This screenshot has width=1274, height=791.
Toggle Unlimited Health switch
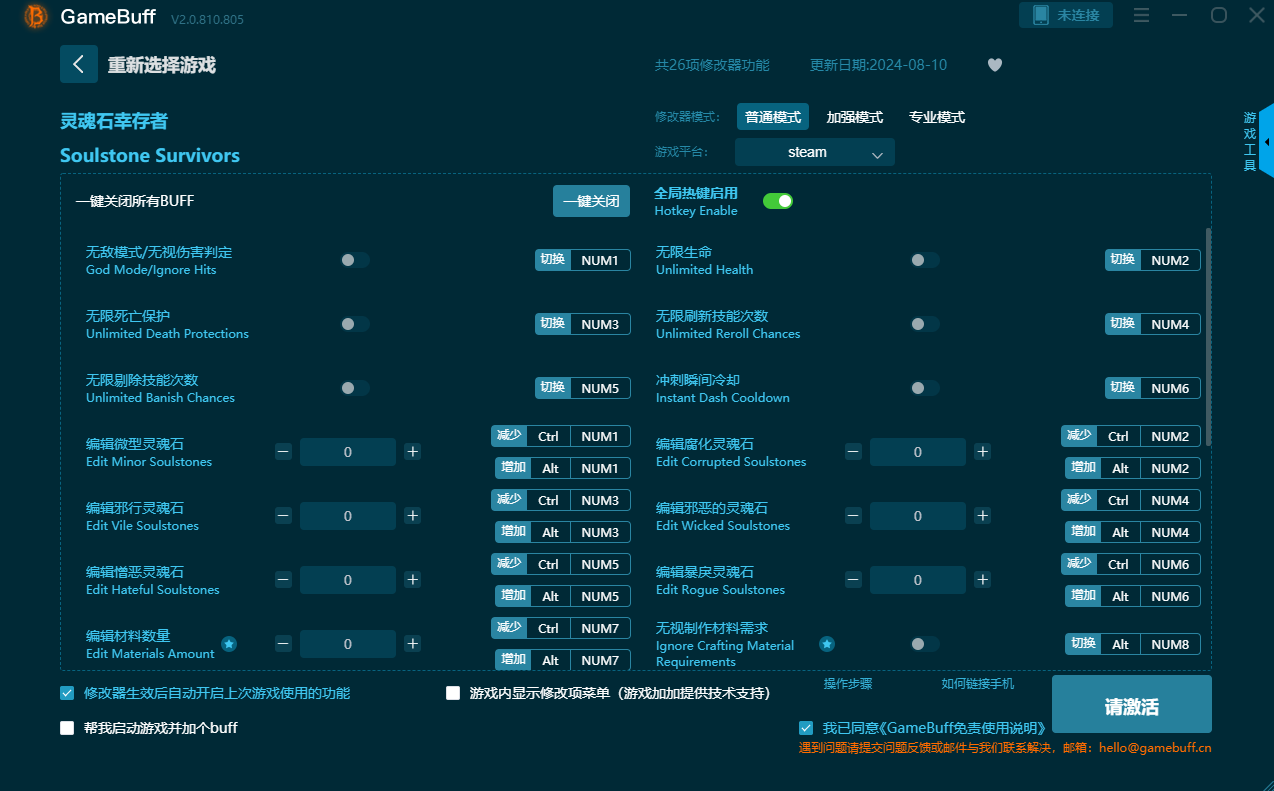(x=925, y=260)
